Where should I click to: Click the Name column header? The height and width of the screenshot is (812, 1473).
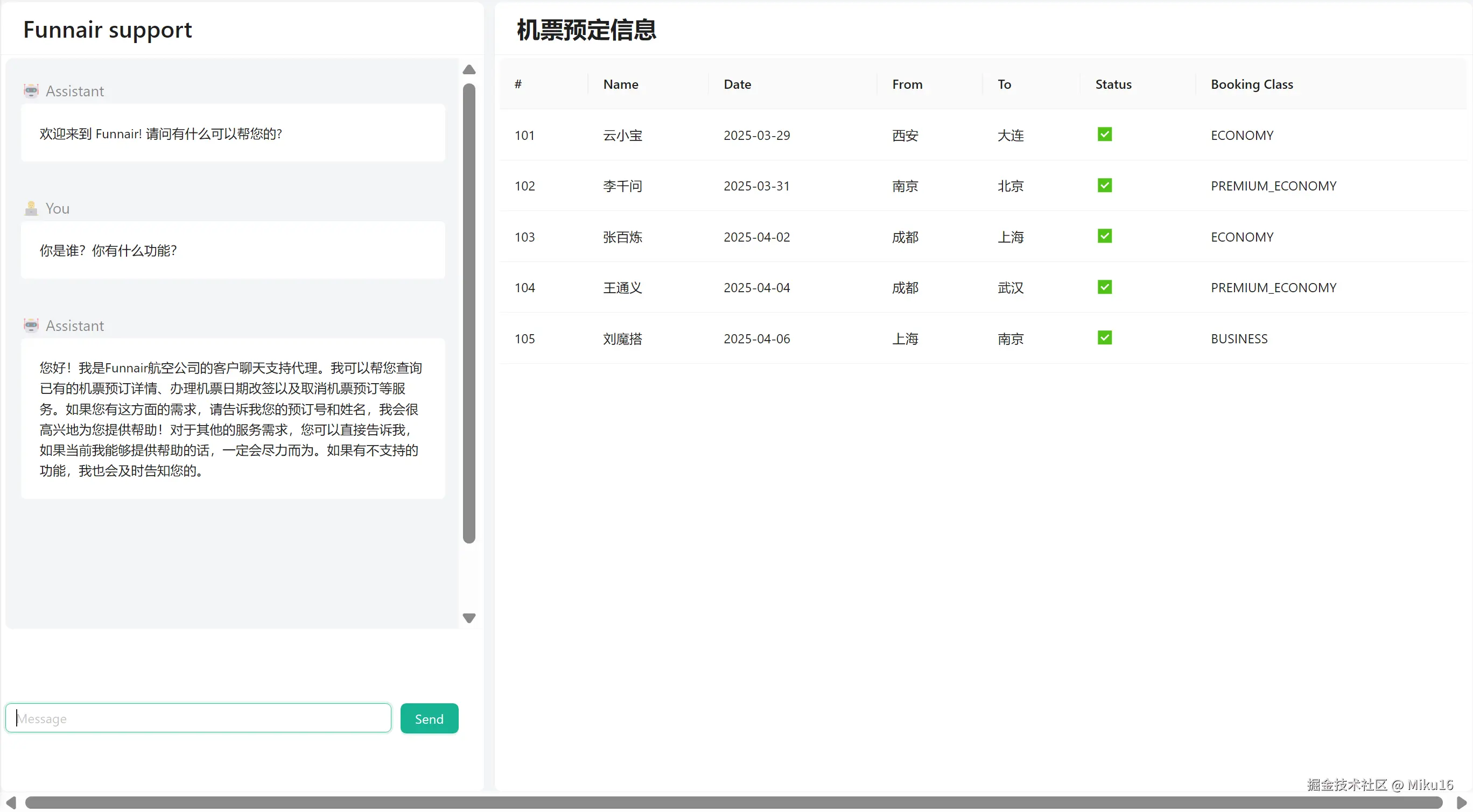pos(620,84)
